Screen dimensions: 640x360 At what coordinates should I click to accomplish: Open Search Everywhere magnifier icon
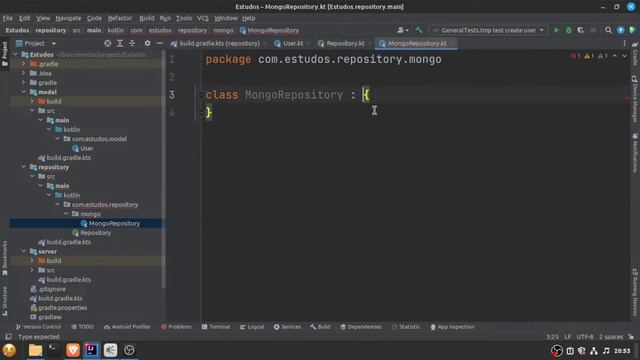(608, 30)
